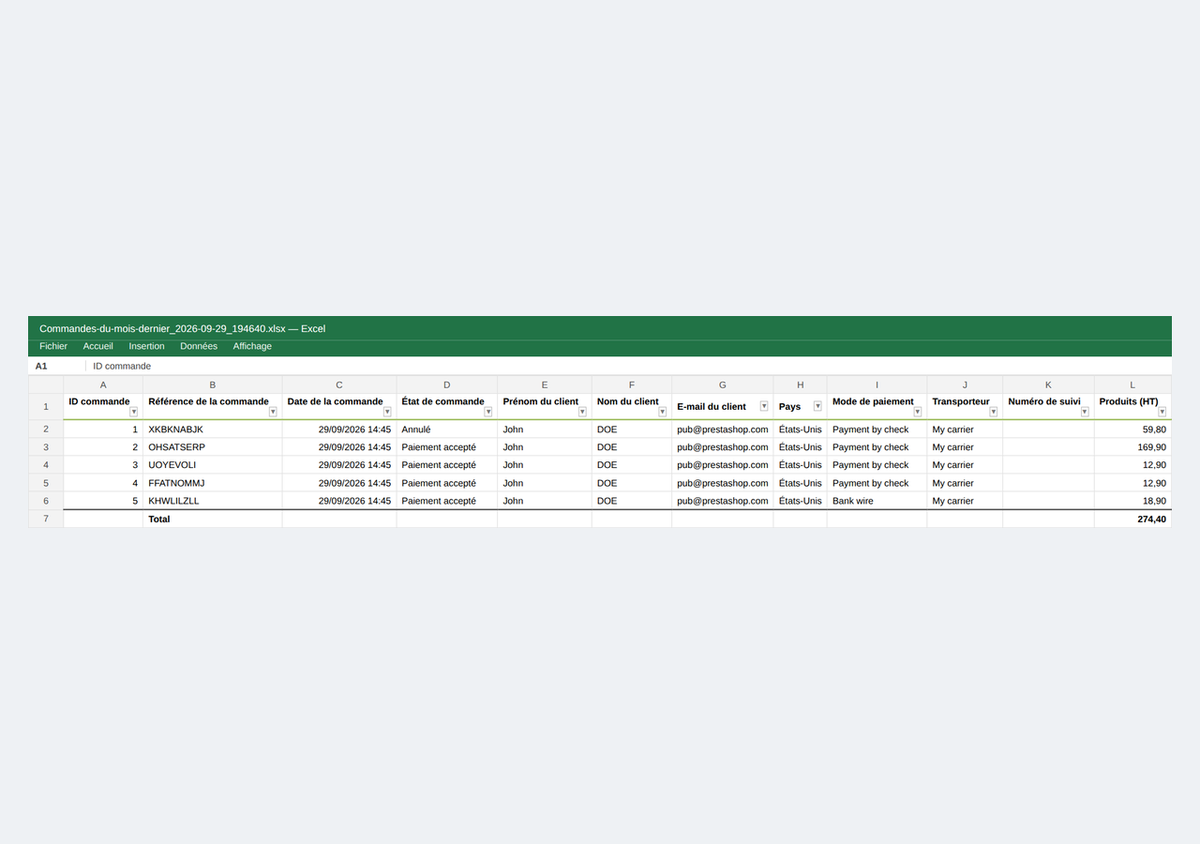
Task: Open filter dropdown for État de commande
Action: pyautogui.click(x=488, y=412)
